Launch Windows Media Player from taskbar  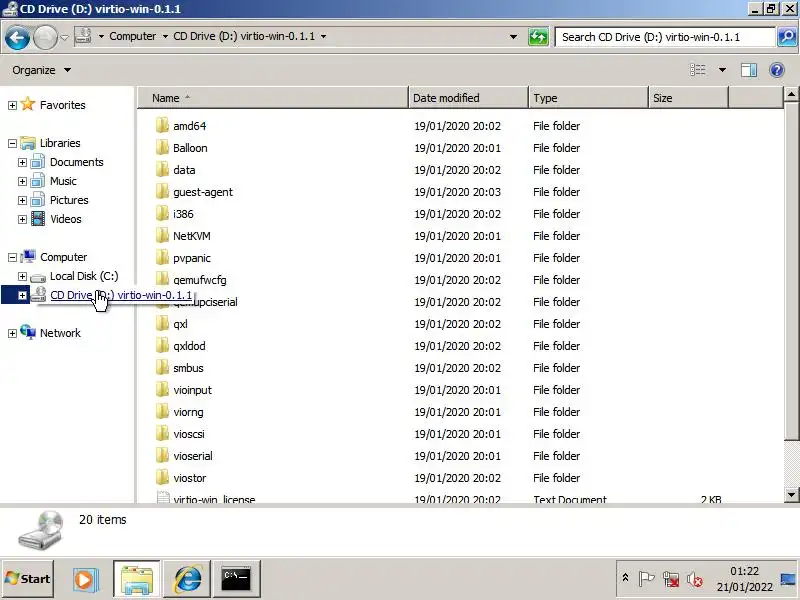[85, 580]
